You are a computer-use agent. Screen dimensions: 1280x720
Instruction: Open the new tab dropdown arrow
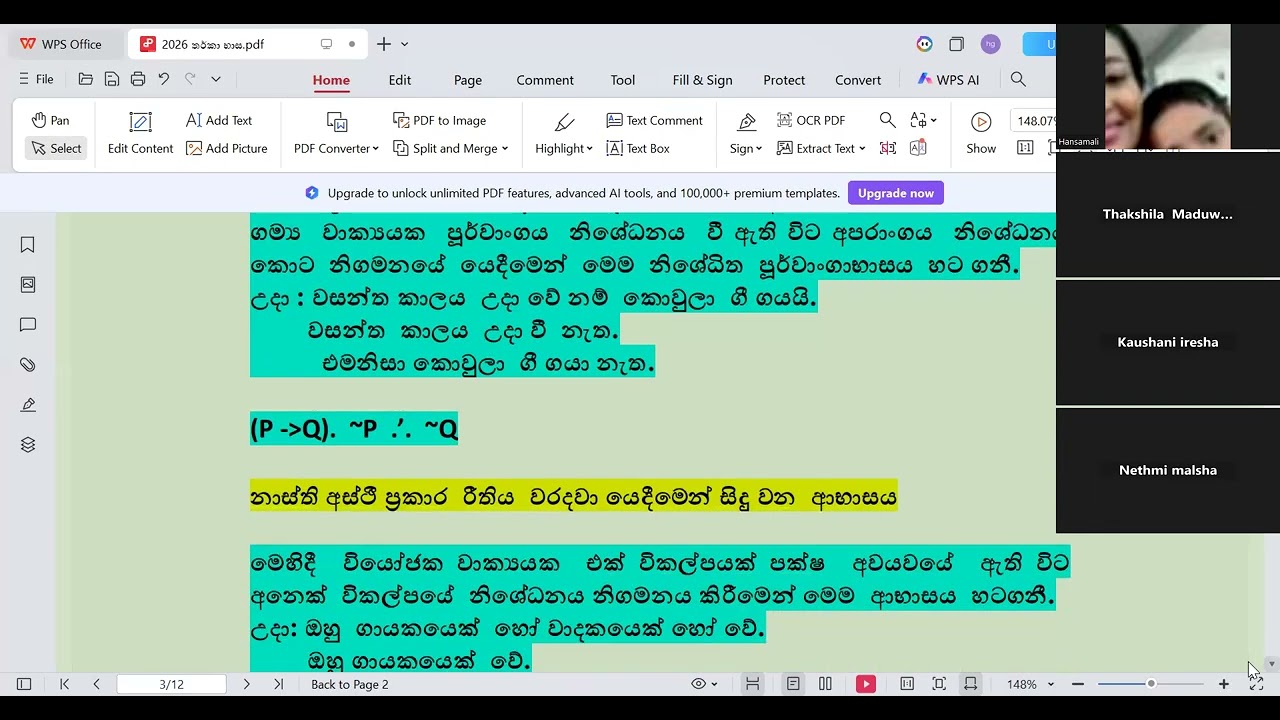404,44
